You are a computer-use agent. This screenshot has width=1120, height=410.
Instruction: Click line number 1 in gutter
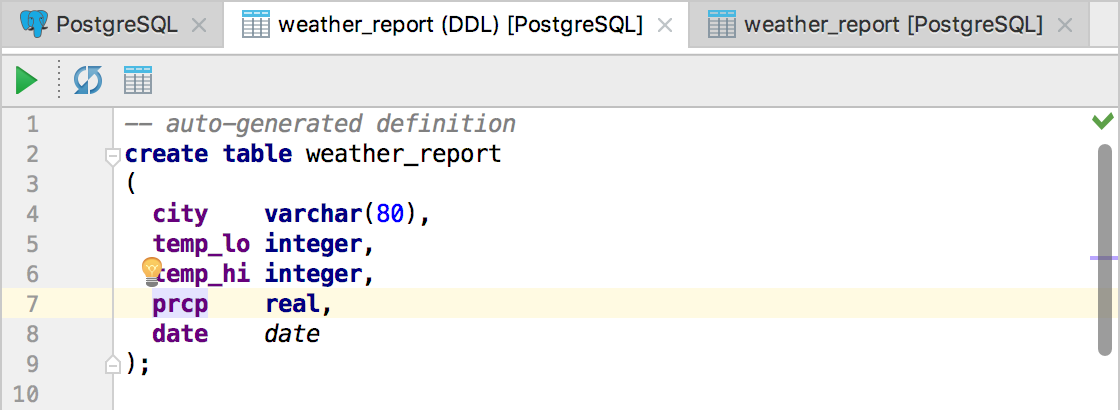[x=31, y=124]
